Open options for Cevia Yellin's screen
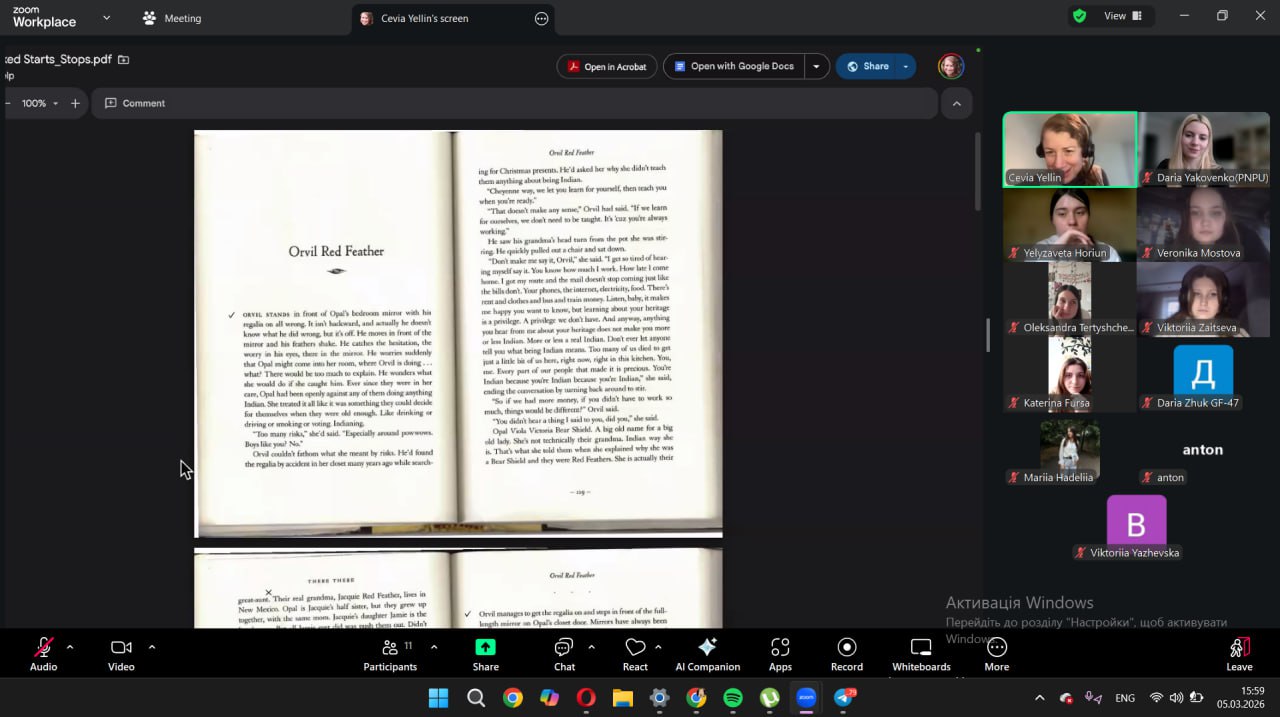Viewport: 1280px width, 717px height. pos(541,18)
